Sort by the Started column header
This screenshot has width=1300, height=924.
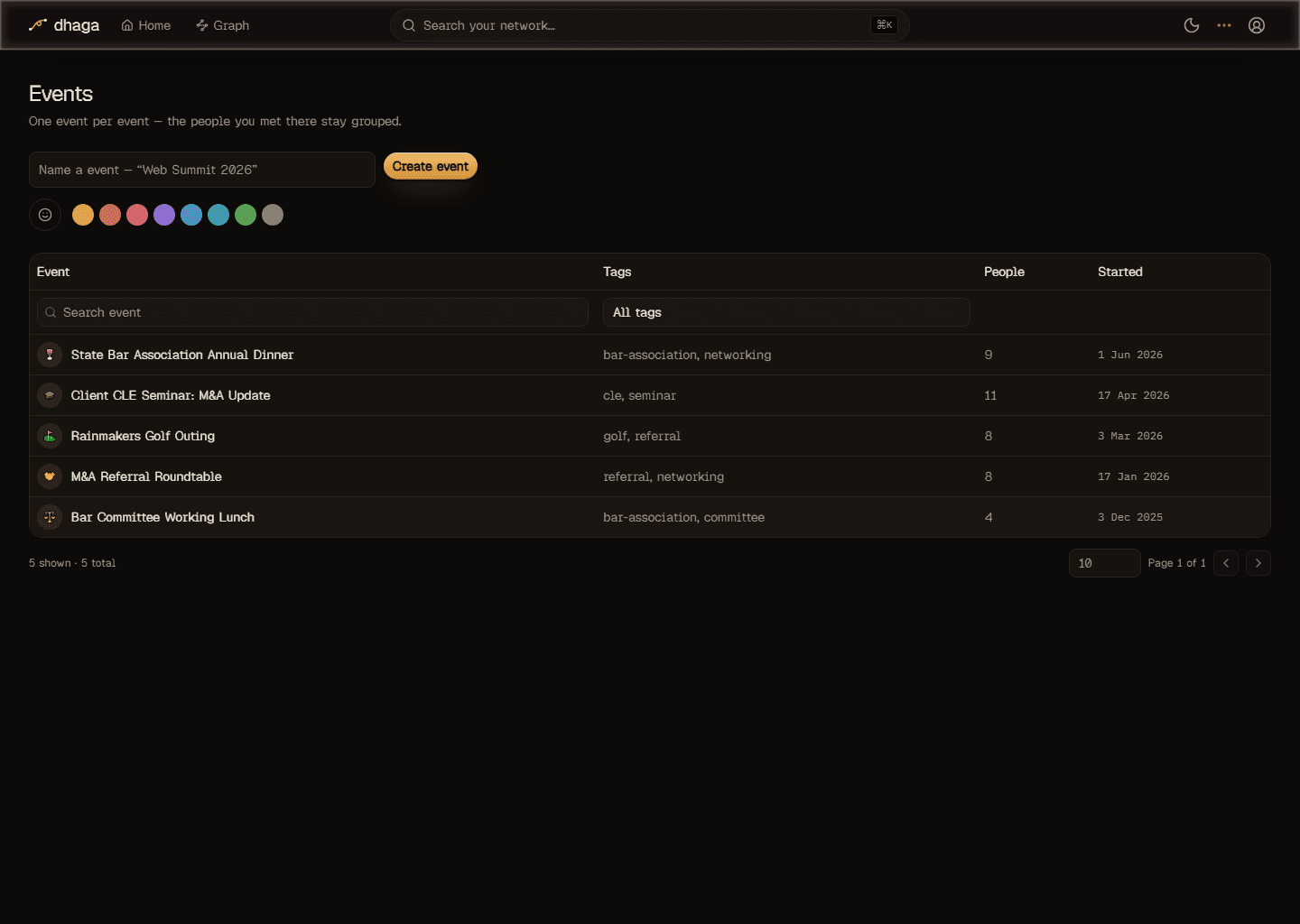click(1120, 272)
